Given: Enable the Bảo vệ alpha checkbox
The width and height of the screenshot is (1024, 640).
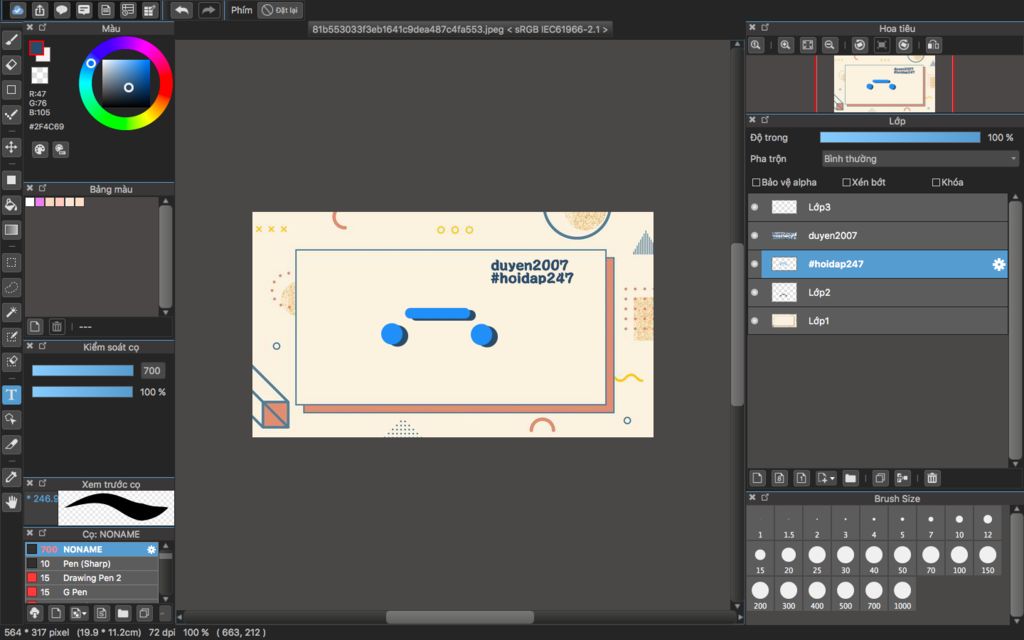Looking at the screenshot, I should (x=756, y=182).
